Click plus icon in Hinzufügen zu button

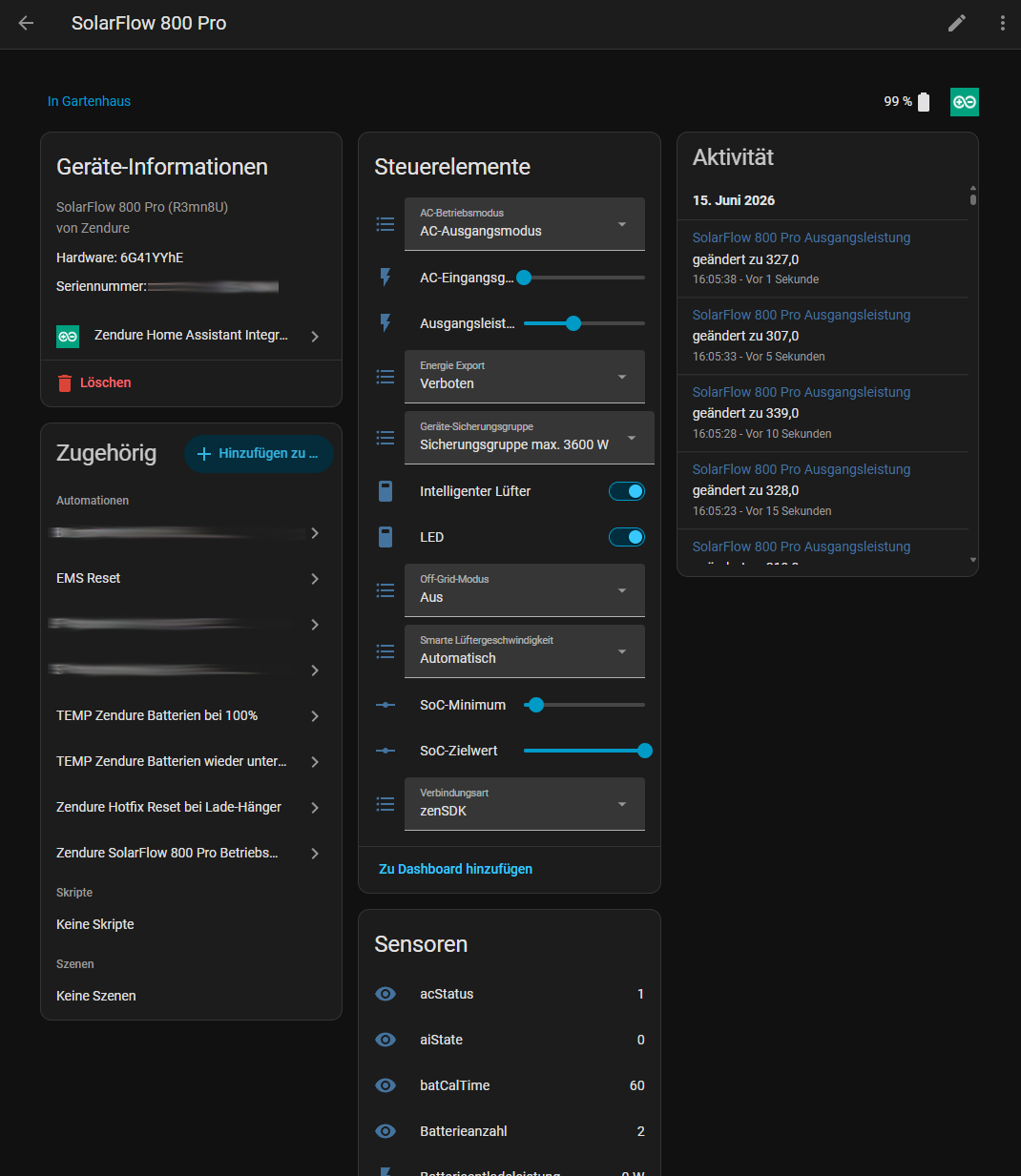pyautogui.click(x=203, y=454)
